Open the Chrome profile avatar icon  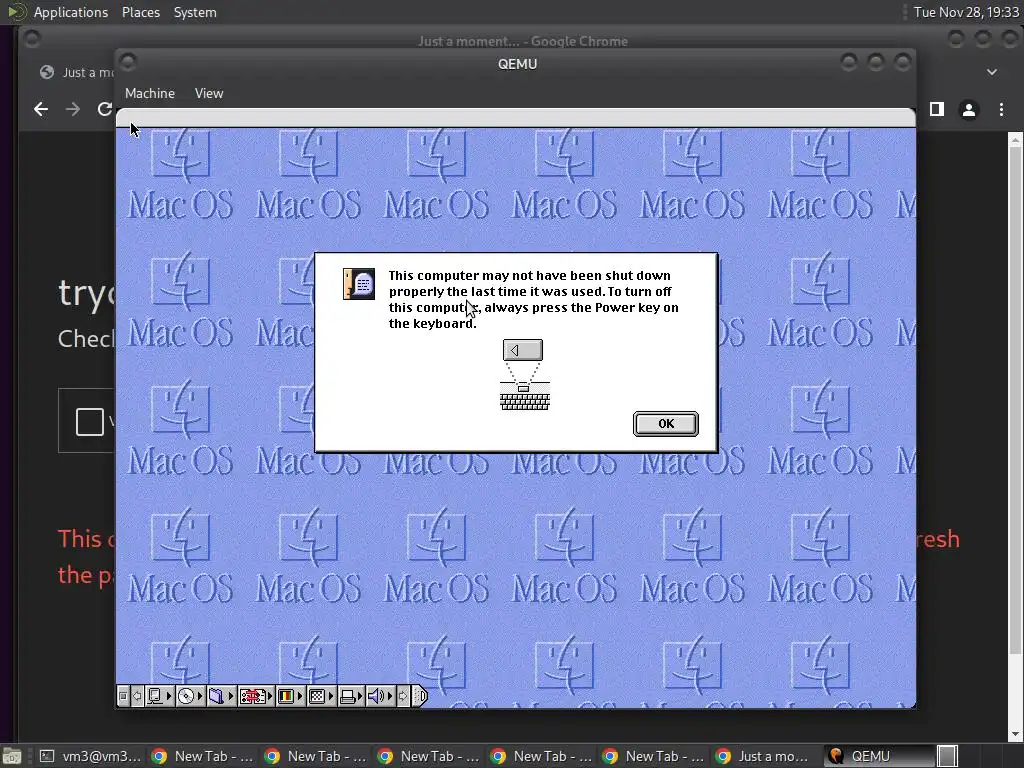tap(968, 110)
